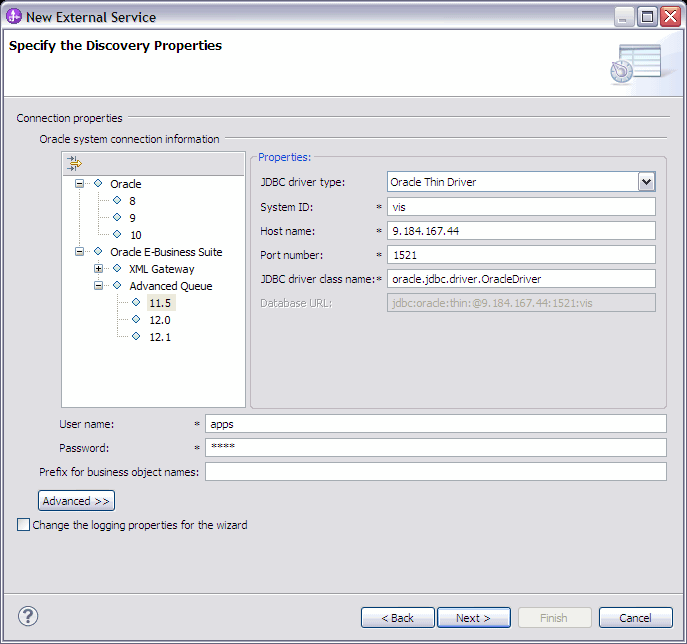The image size is (687, 644).
Task: Collapse the Oracle E-Business Suite node
Action: 79,251
